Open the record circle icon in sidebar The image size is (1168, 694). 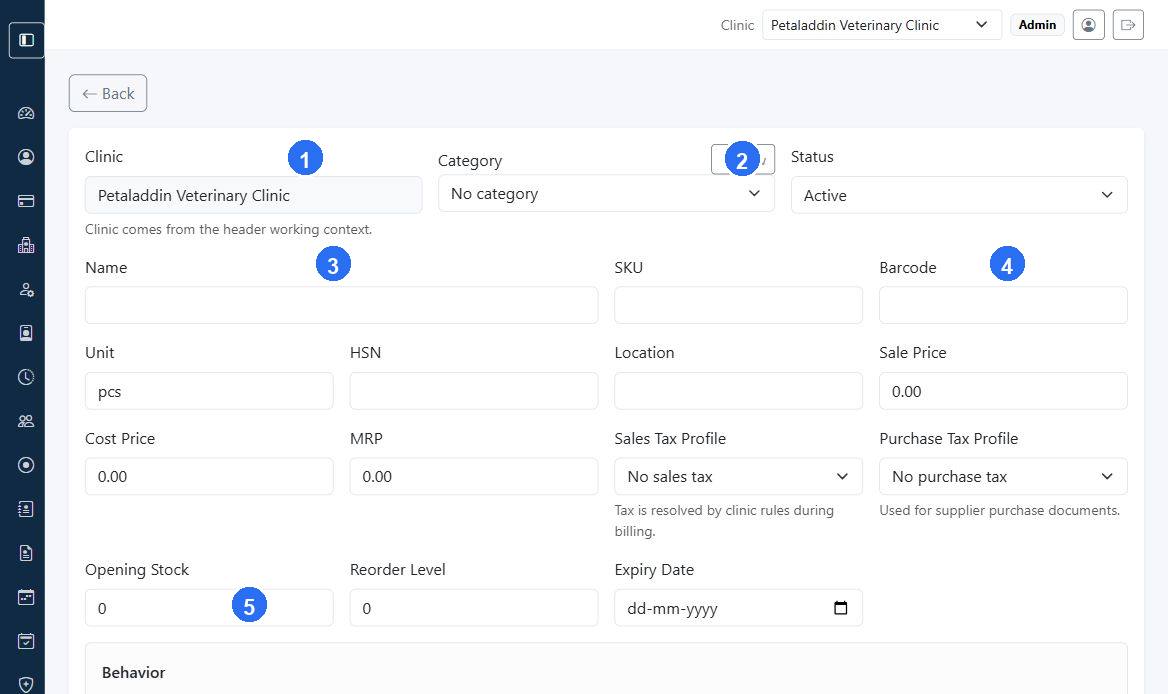click(x=26, y=465)
